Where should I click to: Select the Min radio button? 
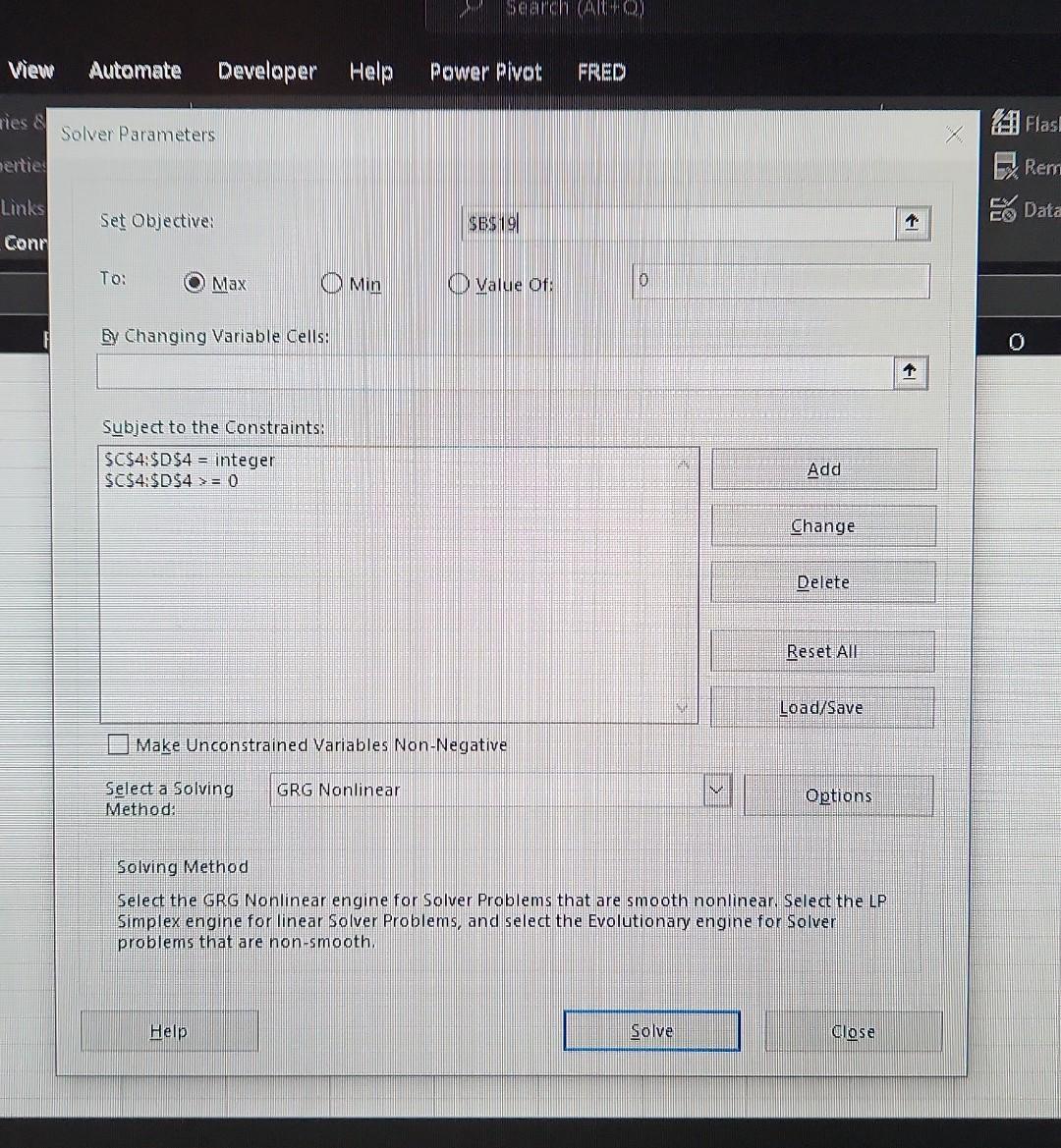(332, 283)
